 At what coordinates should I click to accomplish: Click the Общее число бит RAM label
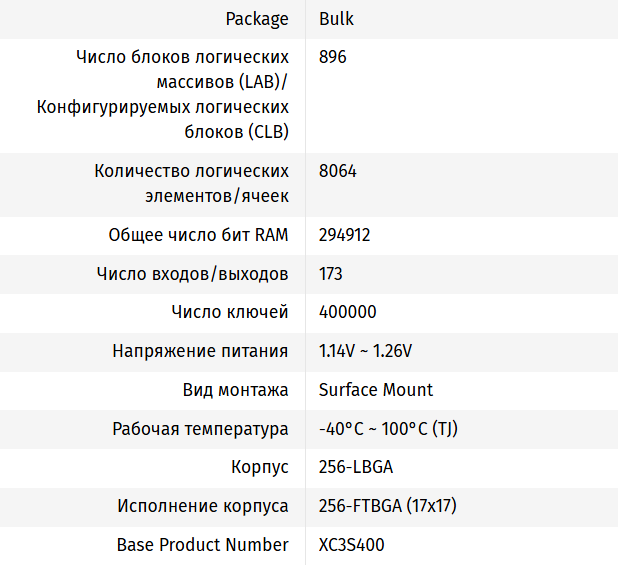click(x=199, y=235)
